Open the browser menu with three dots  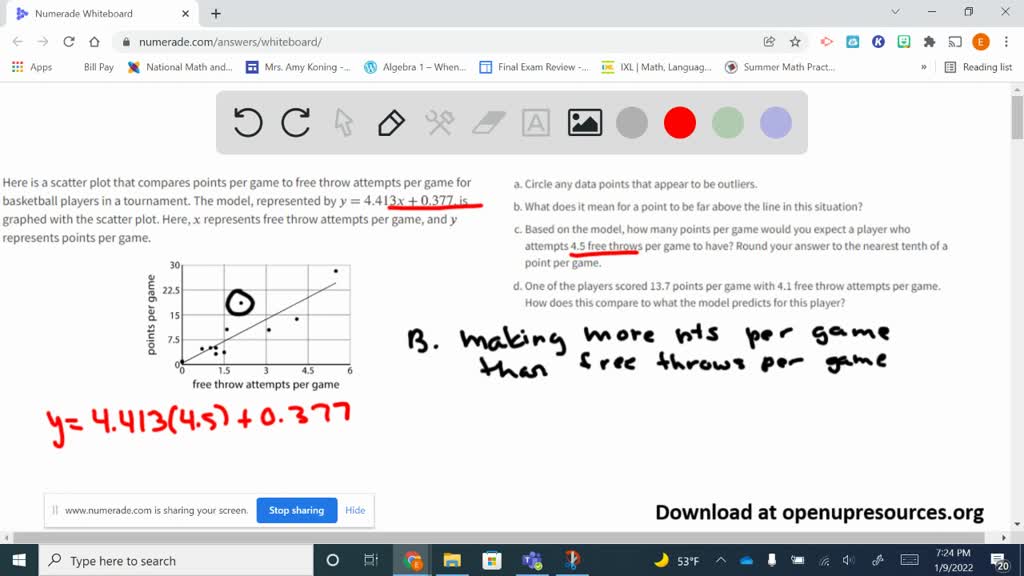point(1005,41)
